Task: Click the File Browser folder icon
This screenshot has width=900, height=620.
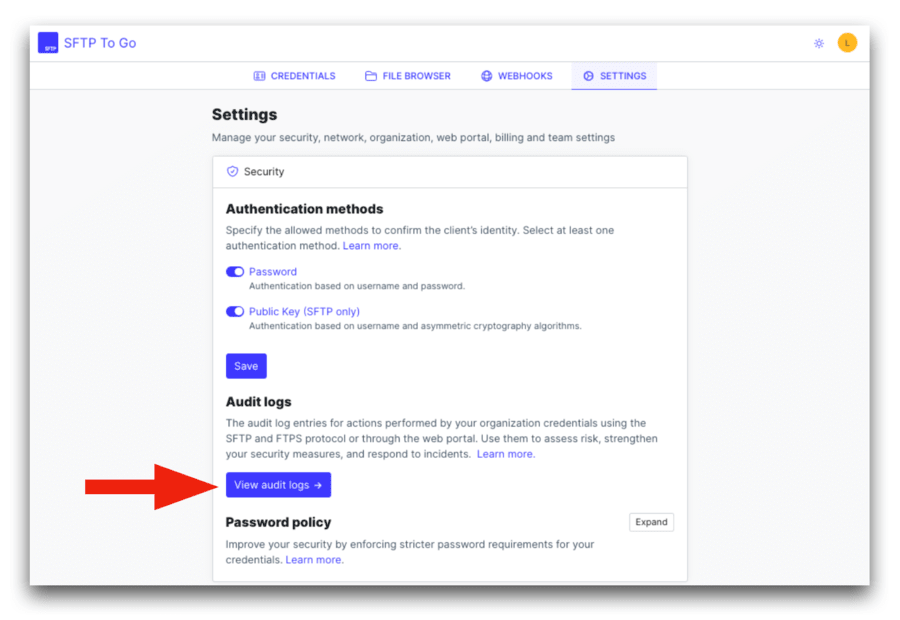Action: pos(371,75)
